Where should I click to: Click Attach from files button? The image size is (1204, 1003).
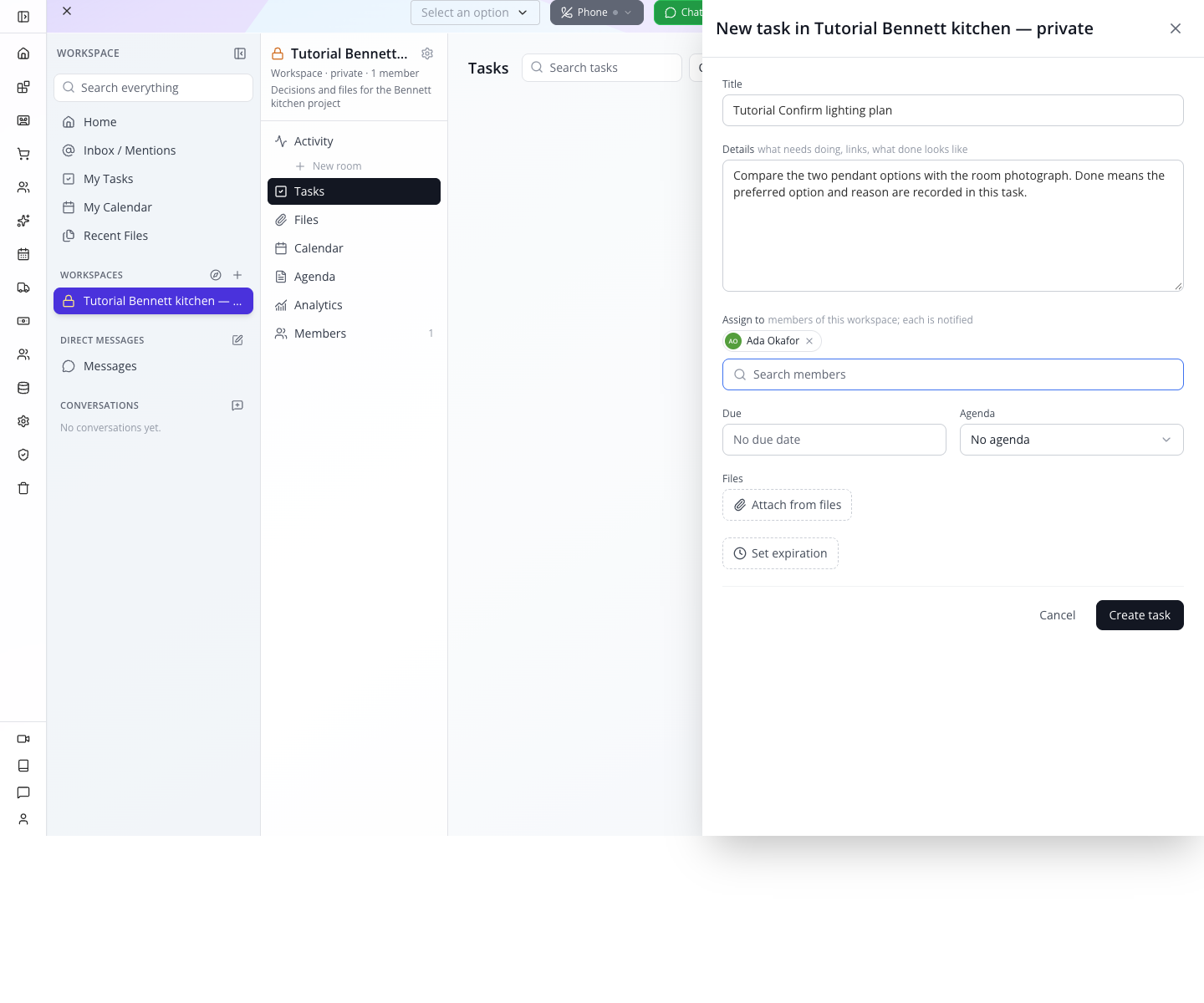(787, 505)
